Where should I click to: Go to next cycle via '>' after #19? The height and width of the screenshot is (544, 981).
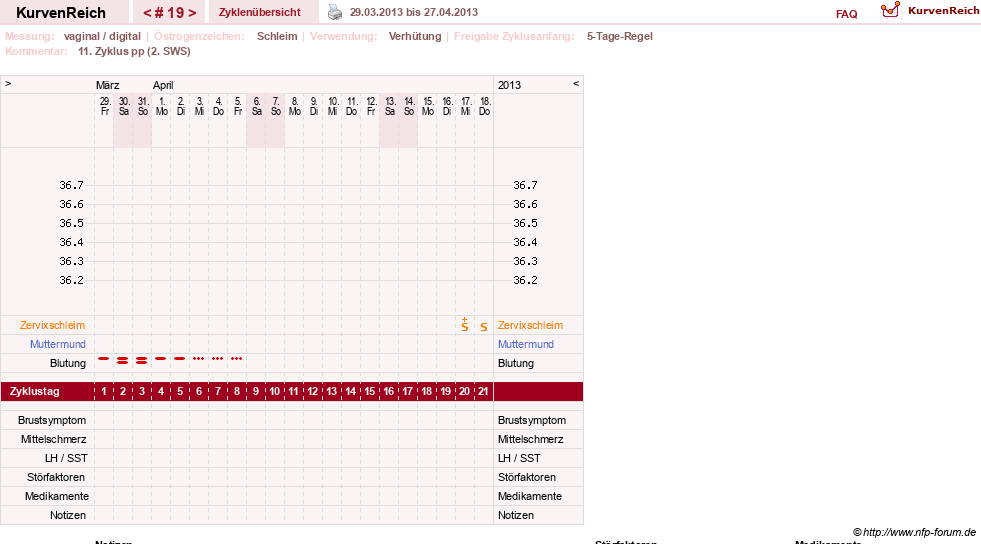pos(192,13)
